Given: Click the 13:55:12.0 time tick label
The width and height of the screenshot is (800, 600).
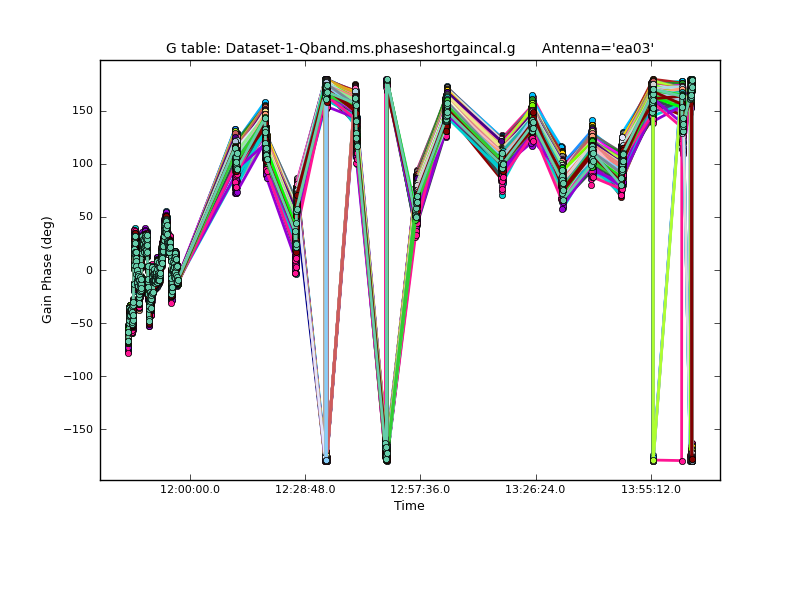Looking at the screenshot, I should (x=651, y=489).
